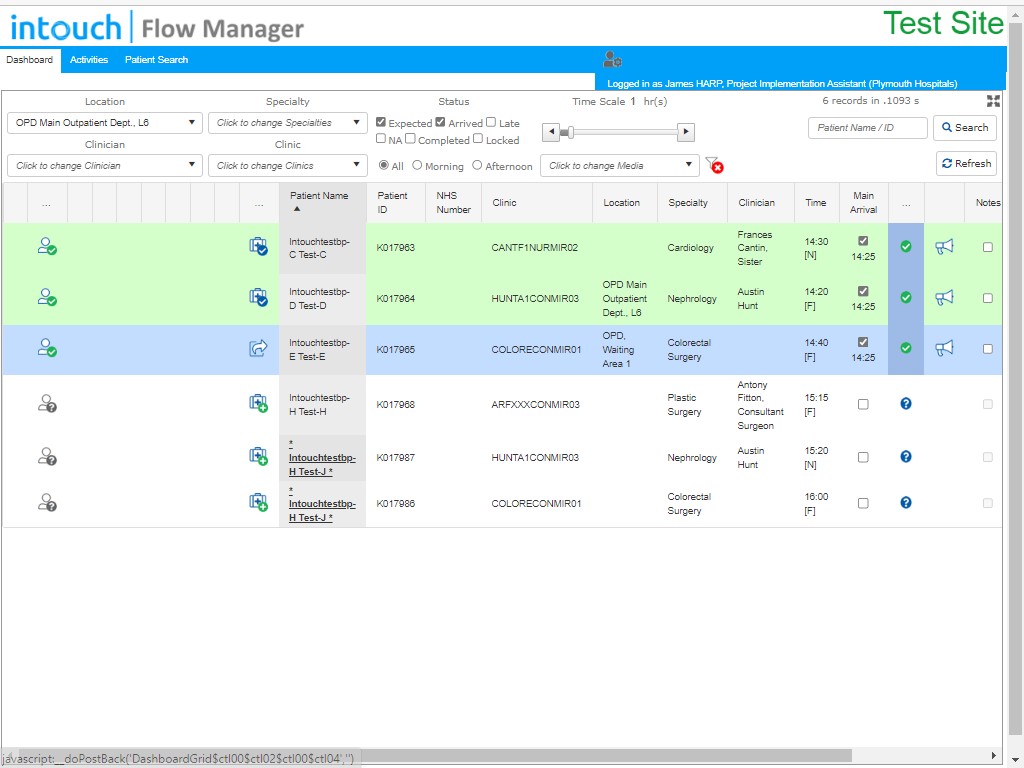
Task: Click green check status icon for K017963
Action: coord(906,246)
